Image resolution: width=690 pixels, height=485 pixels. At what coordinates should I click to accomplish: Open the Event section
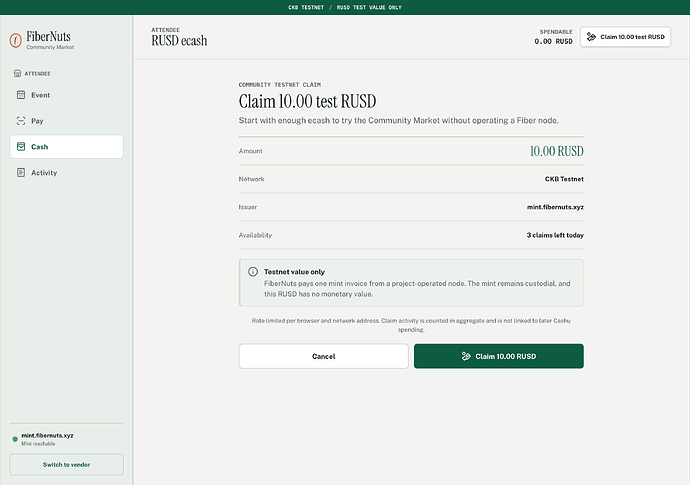66,95
